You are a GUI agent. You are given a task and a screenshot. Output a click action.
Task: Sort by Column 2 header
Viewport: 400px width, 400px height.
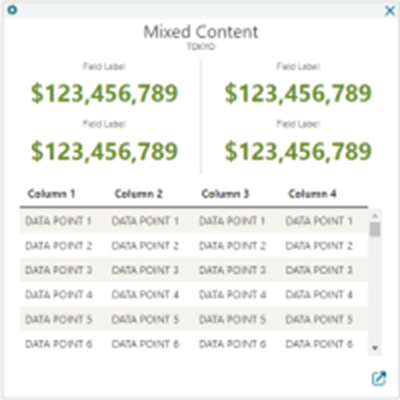(x=138, y=194)
